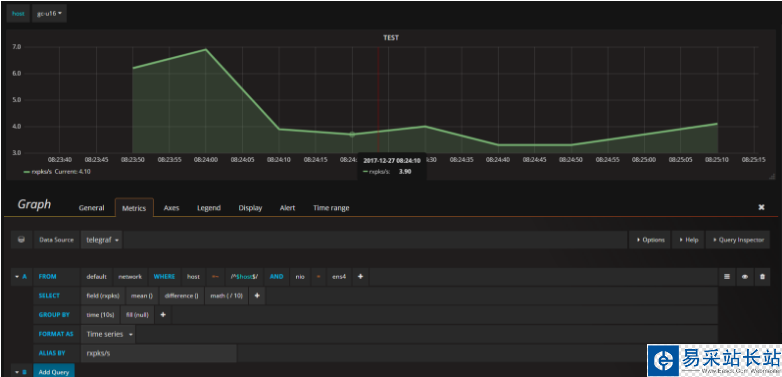
Task: Edit the ens4 tag value
Action: point(339,277)
